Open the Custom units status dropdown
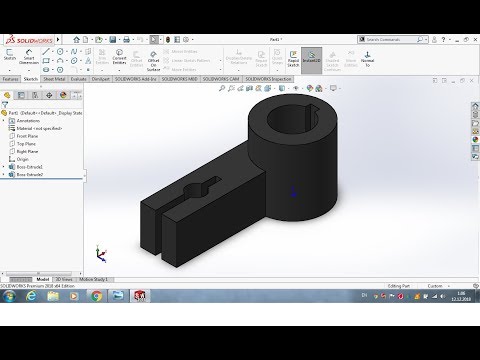 click(438, 286)
